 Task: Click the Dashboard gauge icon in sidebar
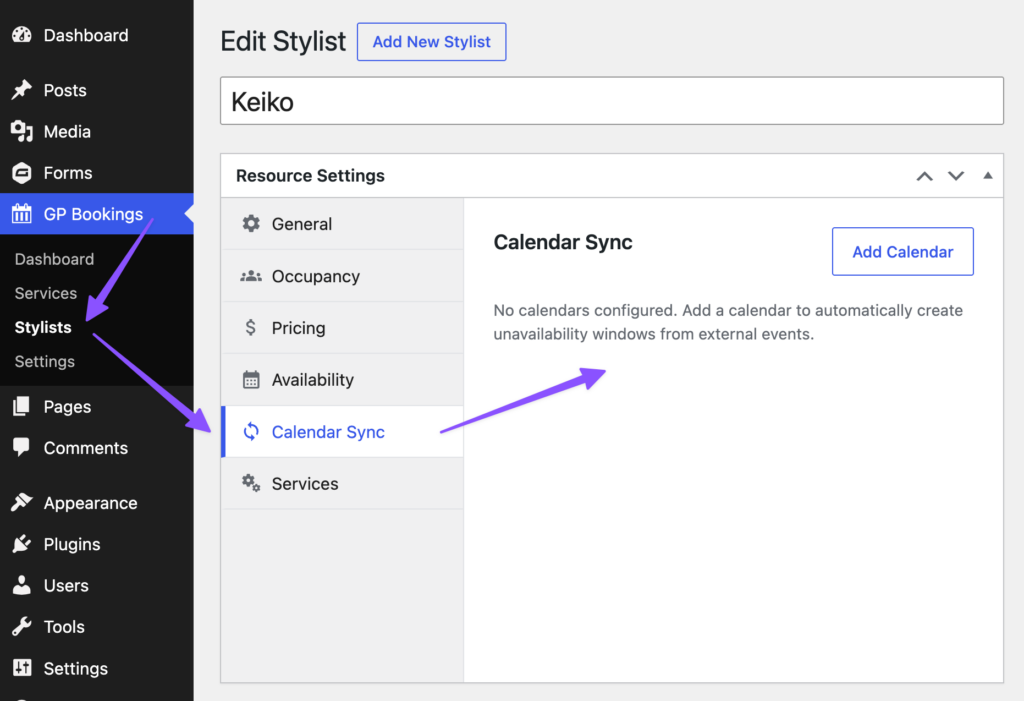(x=22, y=35)
